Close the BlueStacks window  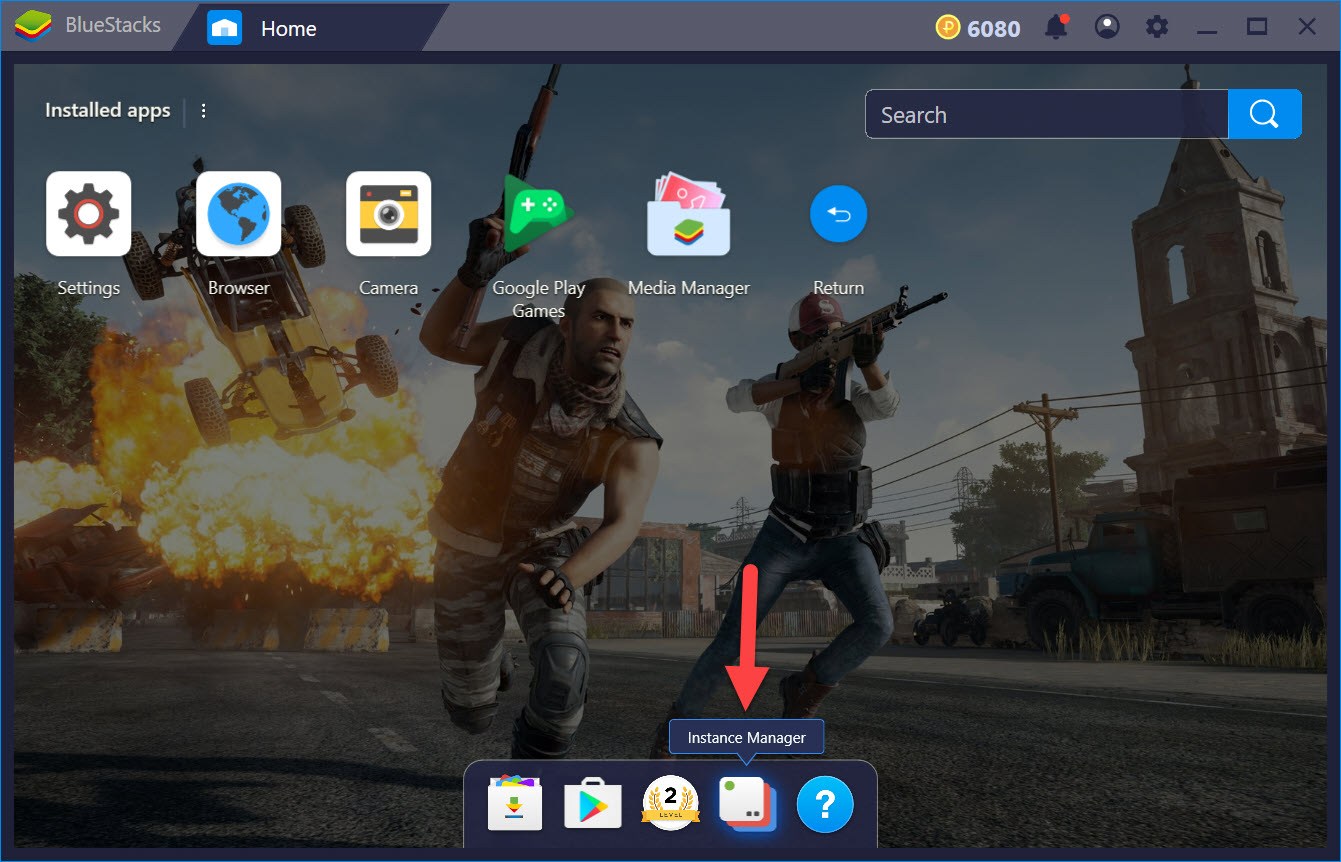[x=1307, y=27]
